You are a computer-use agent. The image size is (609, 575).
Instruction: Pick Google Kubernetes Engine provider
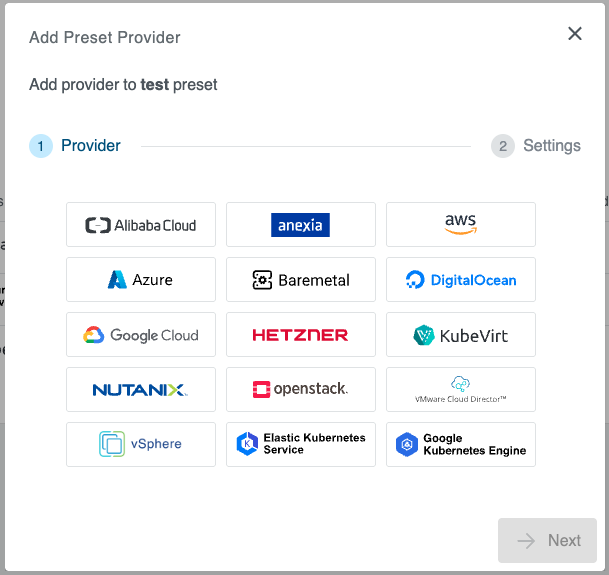coord(461,444)
